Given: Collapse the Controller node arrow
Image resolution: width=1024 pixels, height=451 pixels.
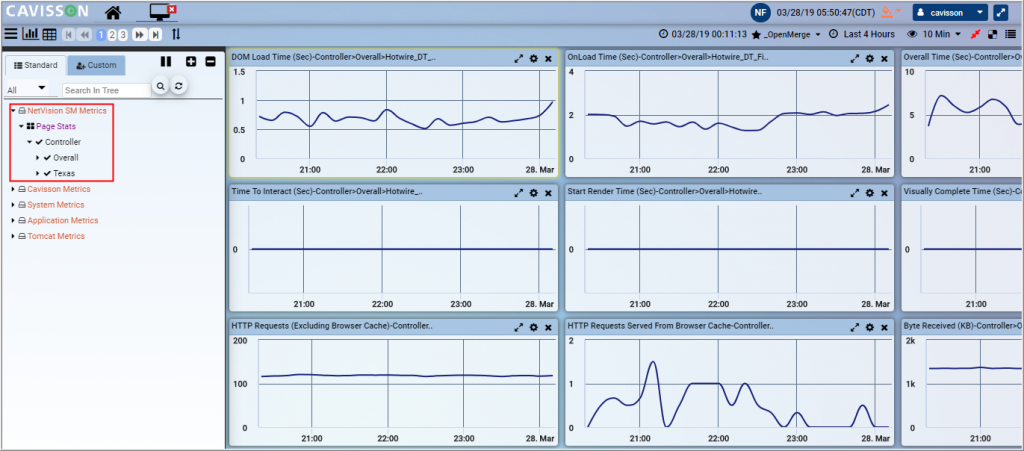Looking at the screenshot, I should click(29, 142).
